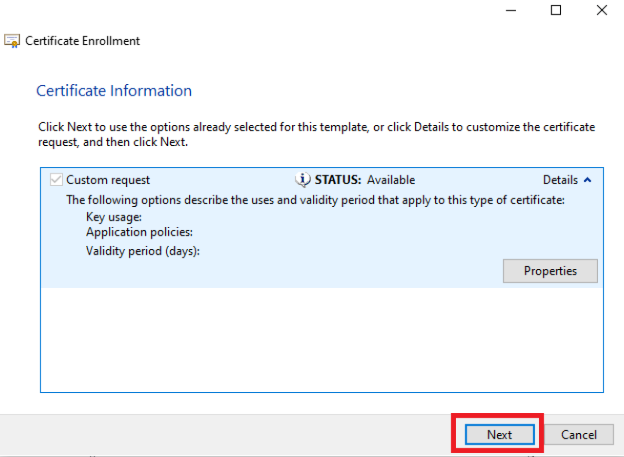This screenshot has width=624, height=457.
Task: Collapse details using the chevron arrow
Action: [x=587, y=180]
